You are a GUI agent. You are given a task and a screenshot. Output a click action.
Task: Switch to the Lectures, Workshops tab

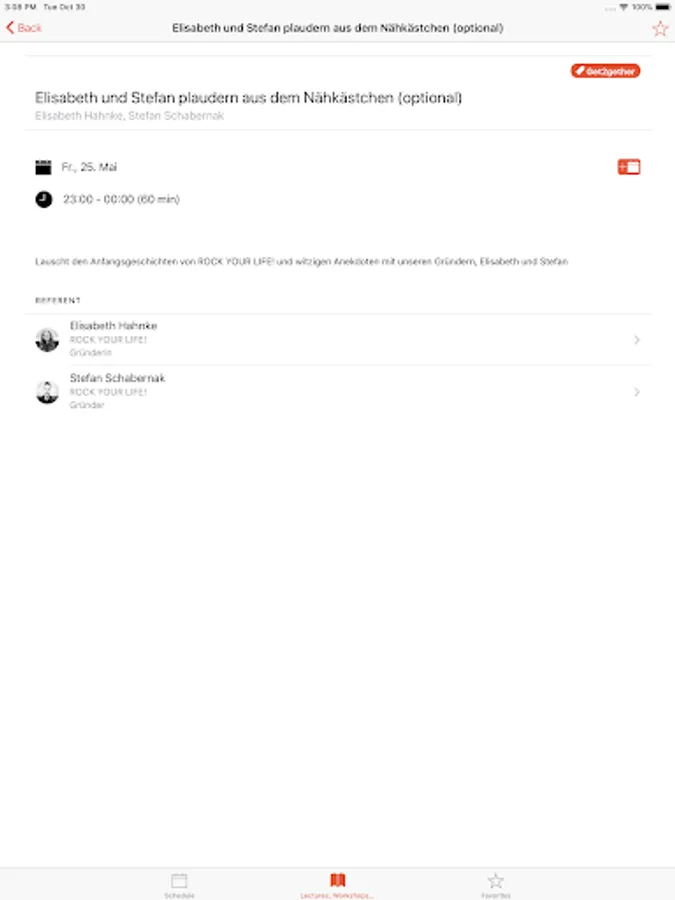pyautogui.click(x=338, y=885)
